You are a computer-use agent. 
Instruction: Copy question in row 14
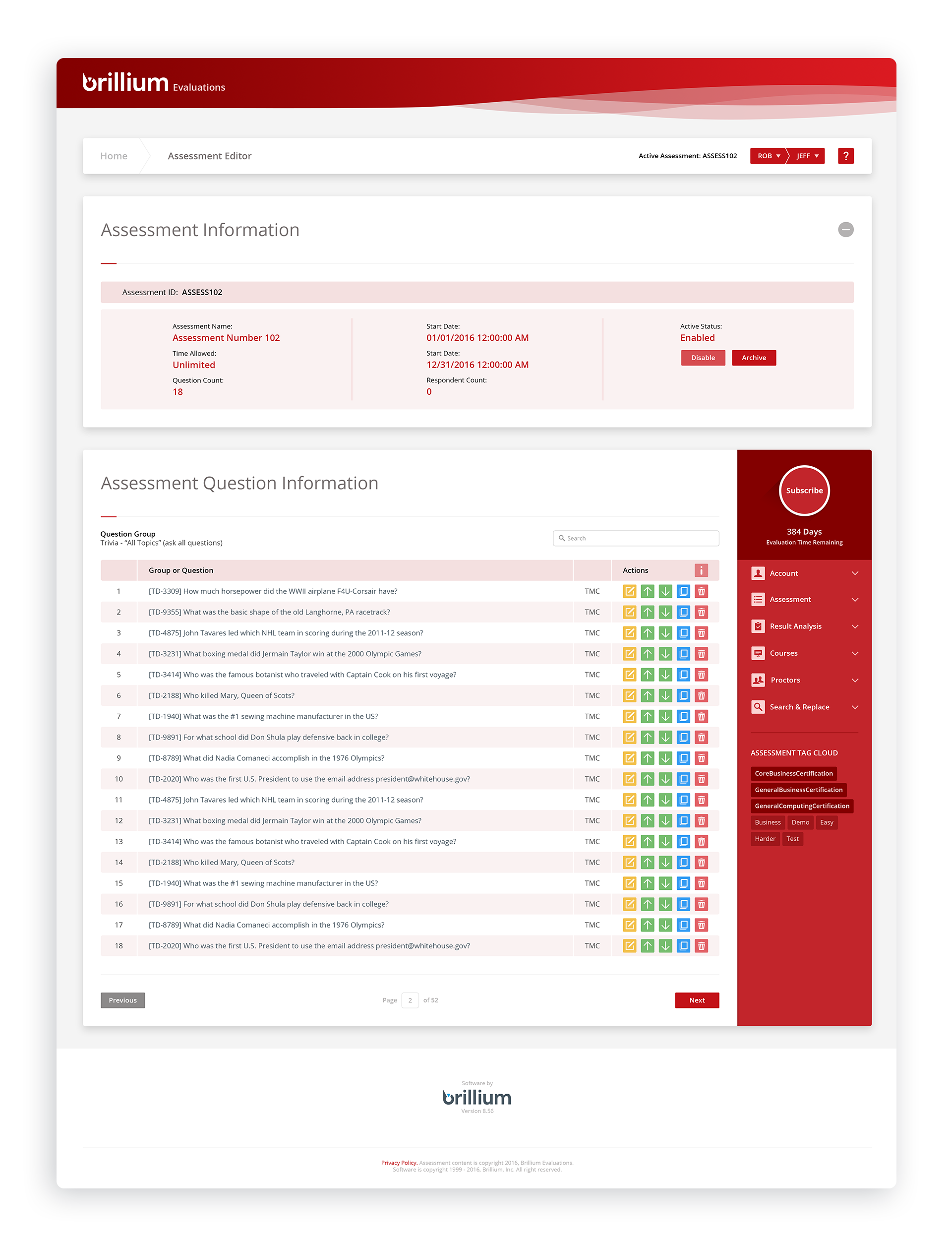pyautogui.click(x=683, y=862)
